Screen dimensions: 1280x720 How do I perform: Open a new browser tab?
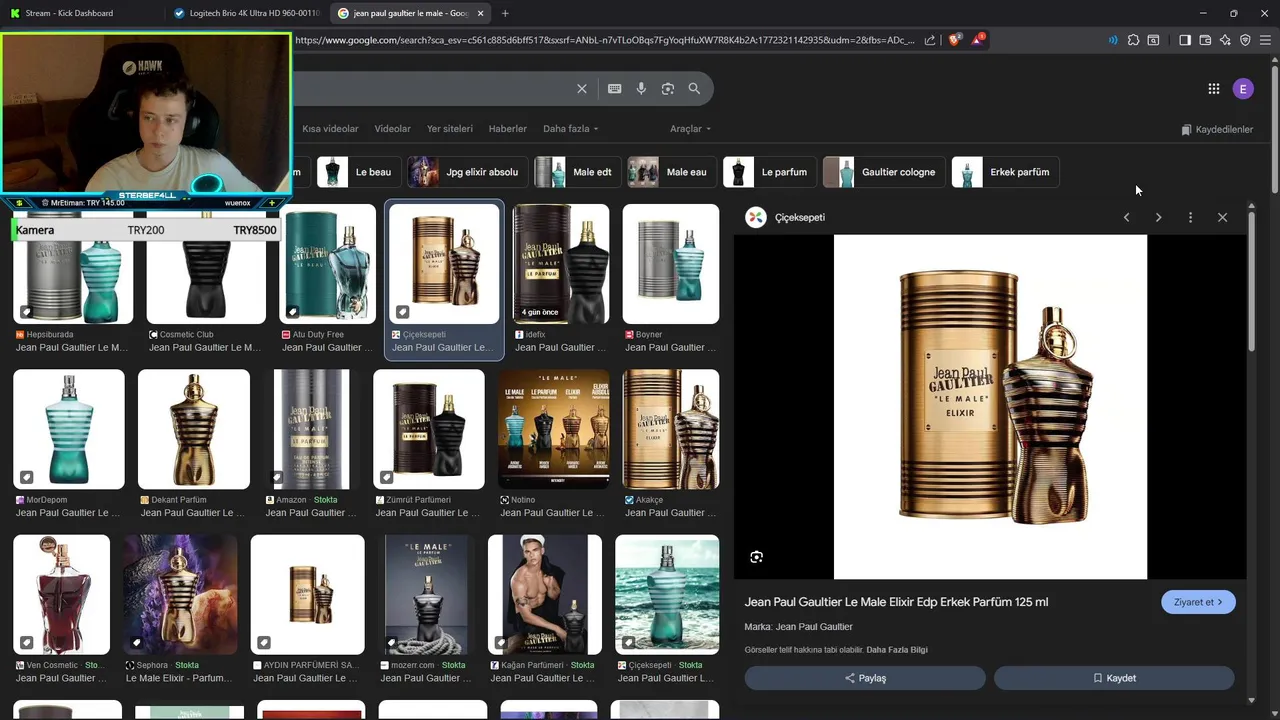point(505,13)
